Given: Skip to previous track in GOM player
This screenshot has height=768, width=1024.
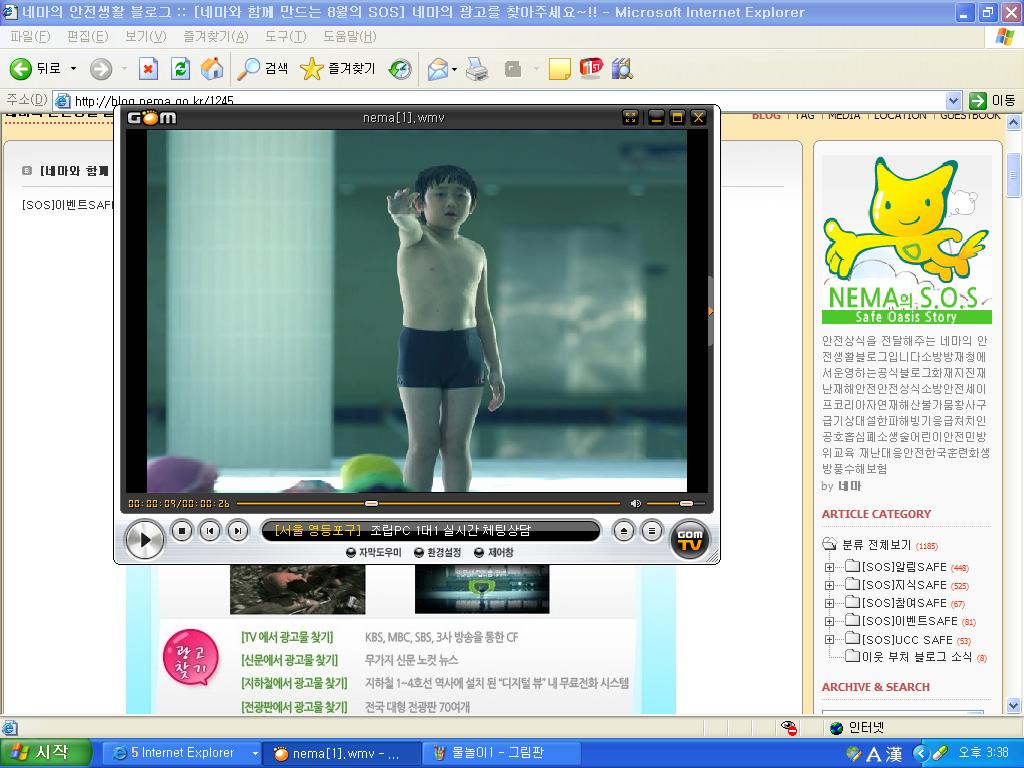Looking at the screenshot, I should coord(210,531).
